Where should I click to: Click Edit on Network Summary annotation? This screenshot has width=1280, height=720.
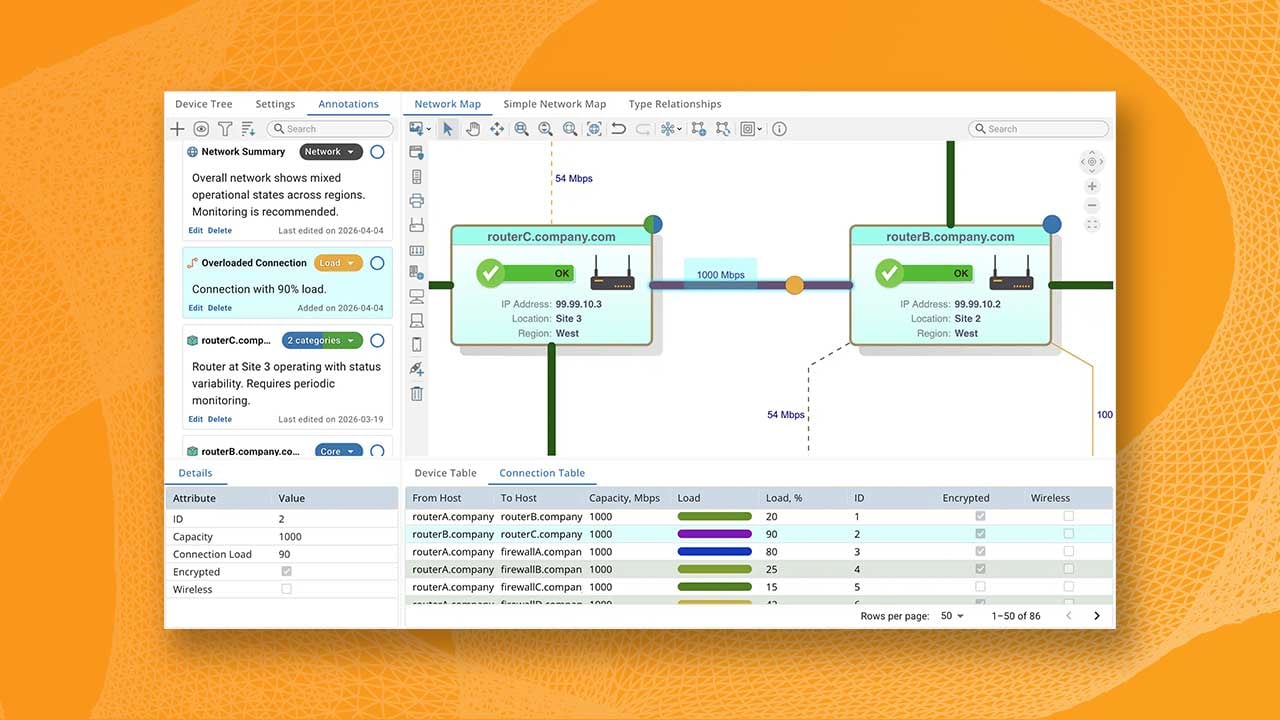click(x=196, y=231)
